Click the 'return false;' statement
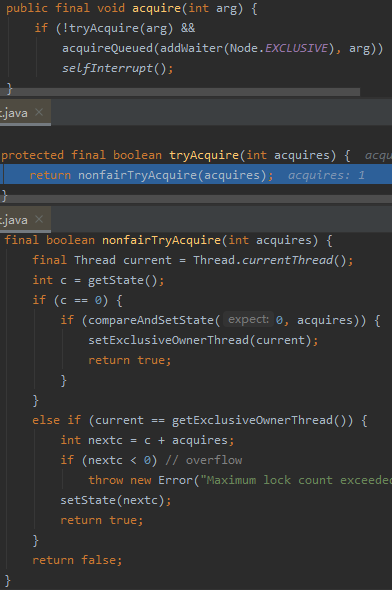This screenshot has width=392, height=590. (x=77, y=560)
